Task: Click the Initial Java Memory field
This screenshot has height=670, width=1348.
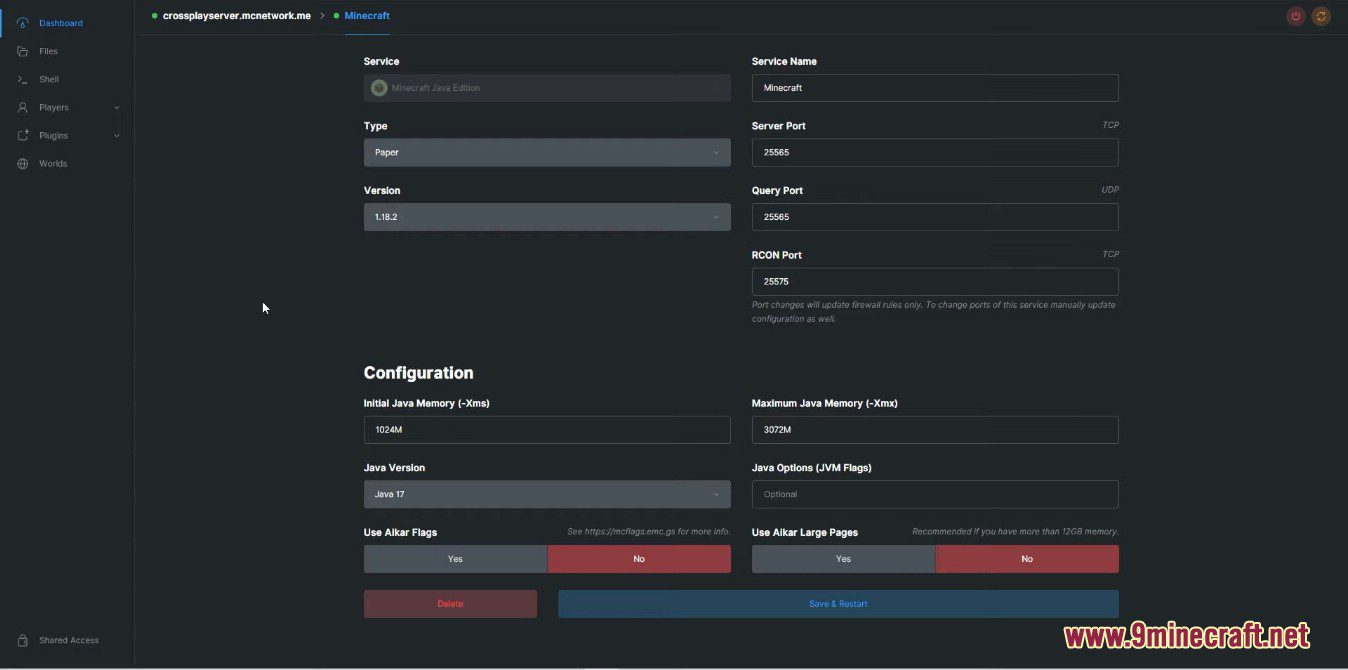Action: pos(547,430)
